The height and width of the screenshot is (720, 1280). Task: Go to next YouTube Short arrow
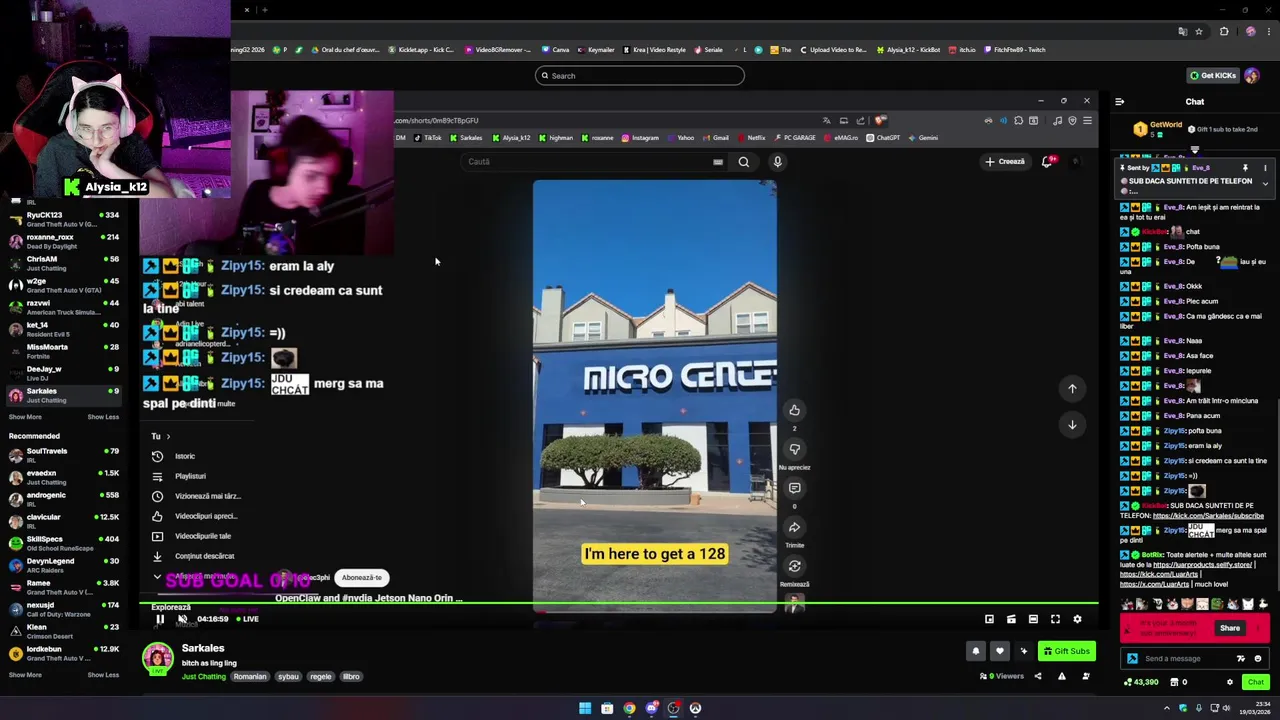click(1072, 425)
